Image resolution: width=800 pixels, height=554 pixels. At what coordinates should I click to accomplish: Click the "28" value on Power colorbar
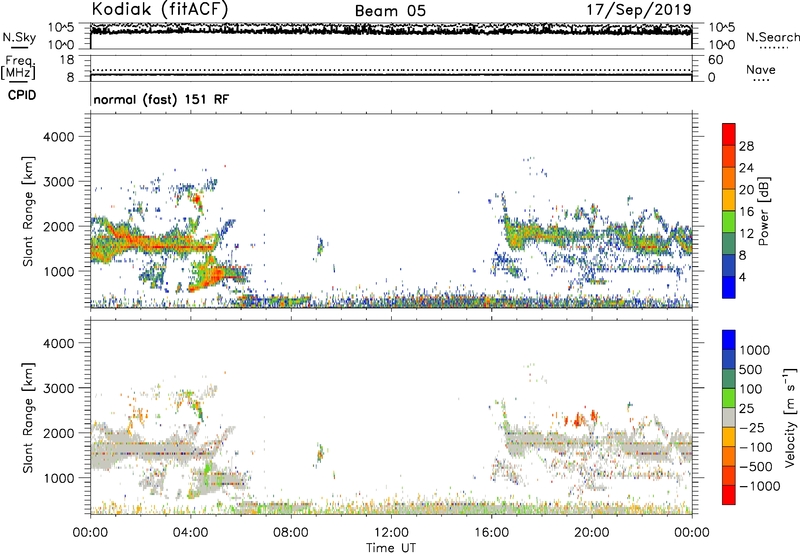[746, 146]
